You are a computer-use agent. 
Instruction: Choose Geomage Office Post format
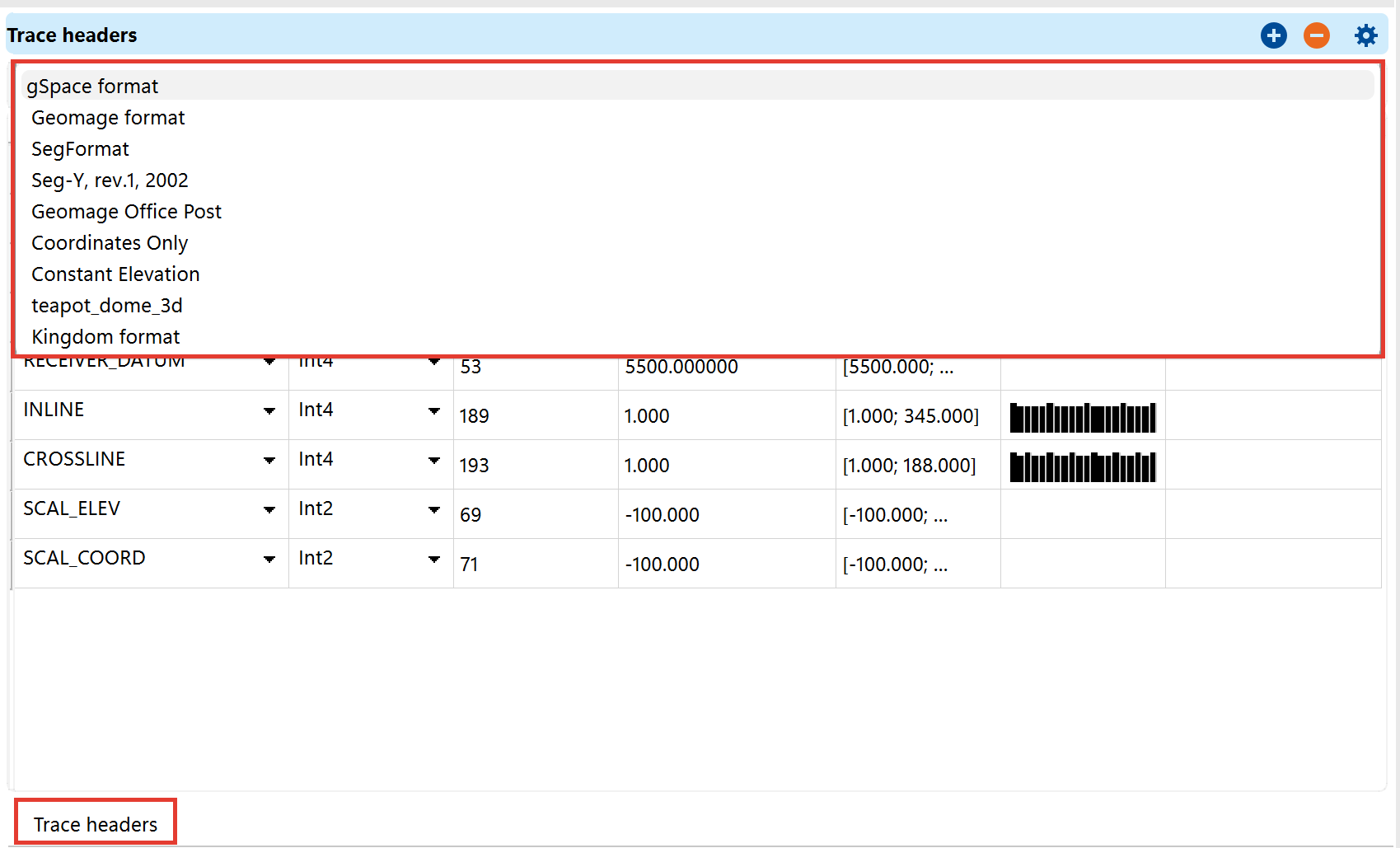click(126, 212)
